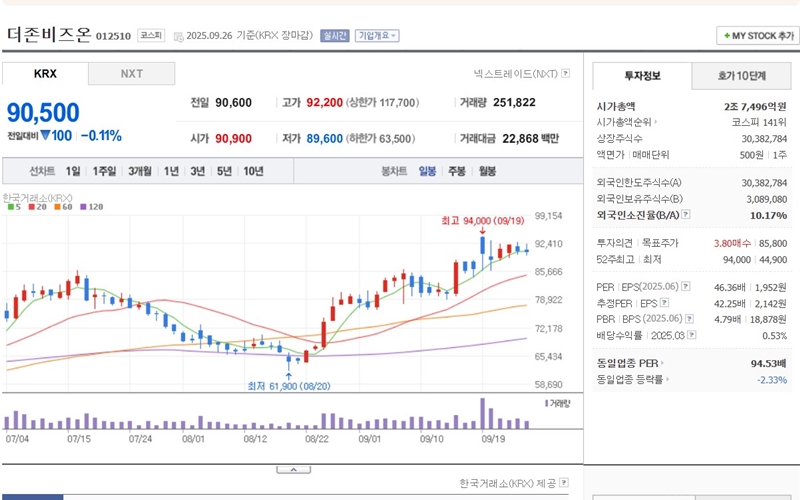Click the 넥스트레이드(NXT) label

(x=516, y=73)
